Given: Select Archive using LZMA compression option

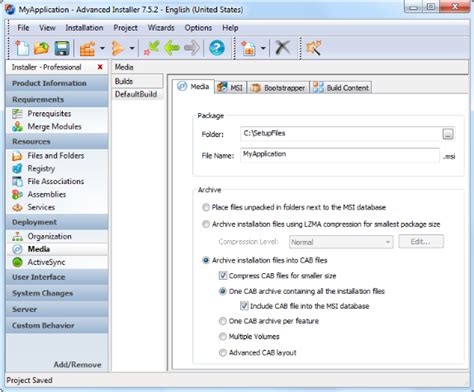Looking at the screenshot, I should (206, 224).
